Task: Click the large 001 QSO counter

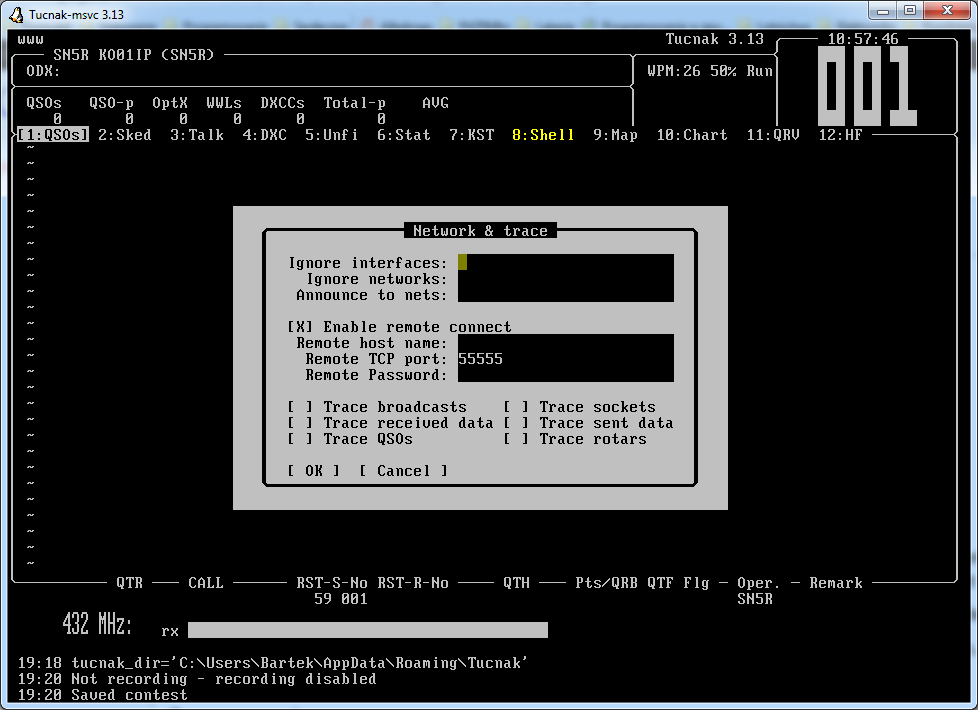Action: tap(868, 86)
